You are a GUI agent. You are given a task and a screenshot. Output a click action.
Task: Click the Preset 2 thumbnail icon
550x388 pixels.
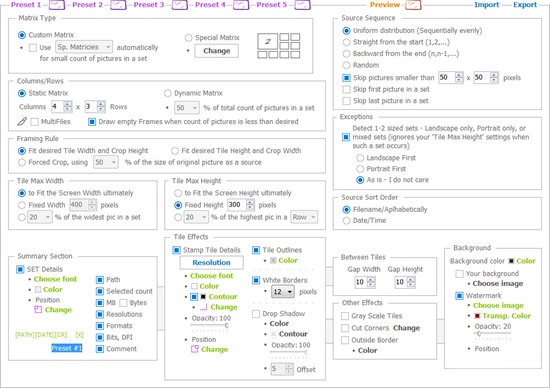pyautogui.click(x=118, y=5)
